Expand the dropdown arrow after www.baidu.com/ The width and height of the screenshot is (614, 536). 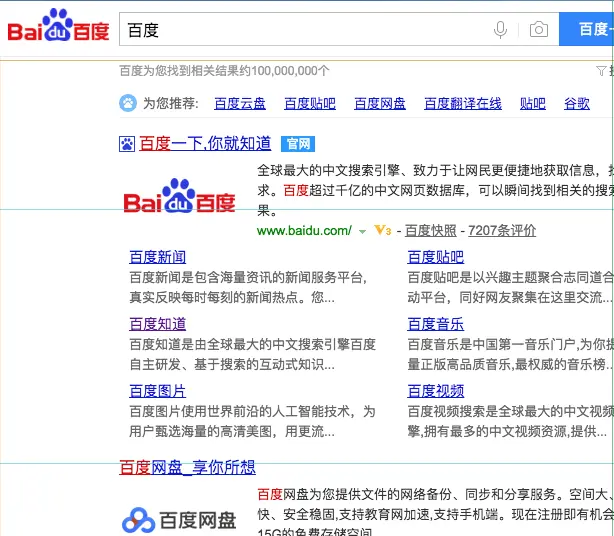click(362, 231)
